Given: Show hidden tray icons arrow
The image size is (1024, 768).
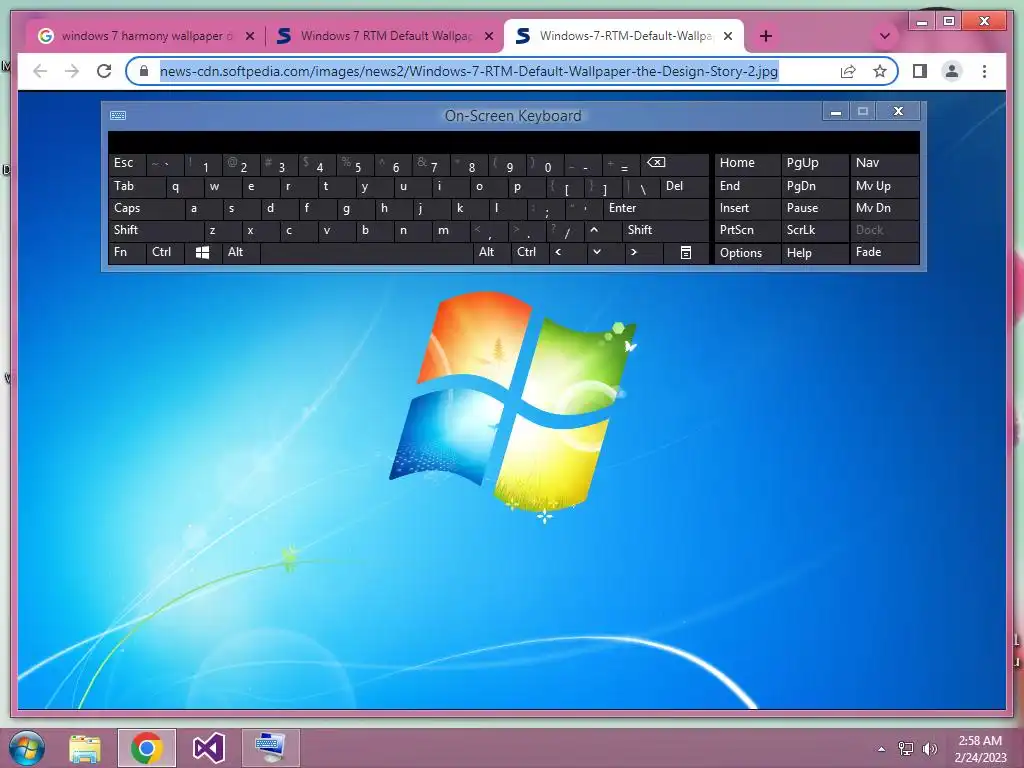Looking at the screenshot, I should pyautogui.click(x=881, y=749).
